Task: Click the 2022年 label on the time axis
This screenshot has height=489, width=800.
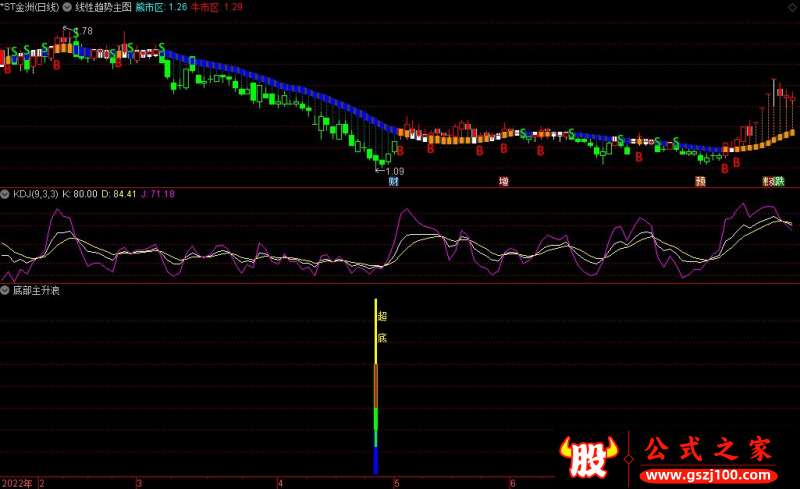Action: [17, 483]
